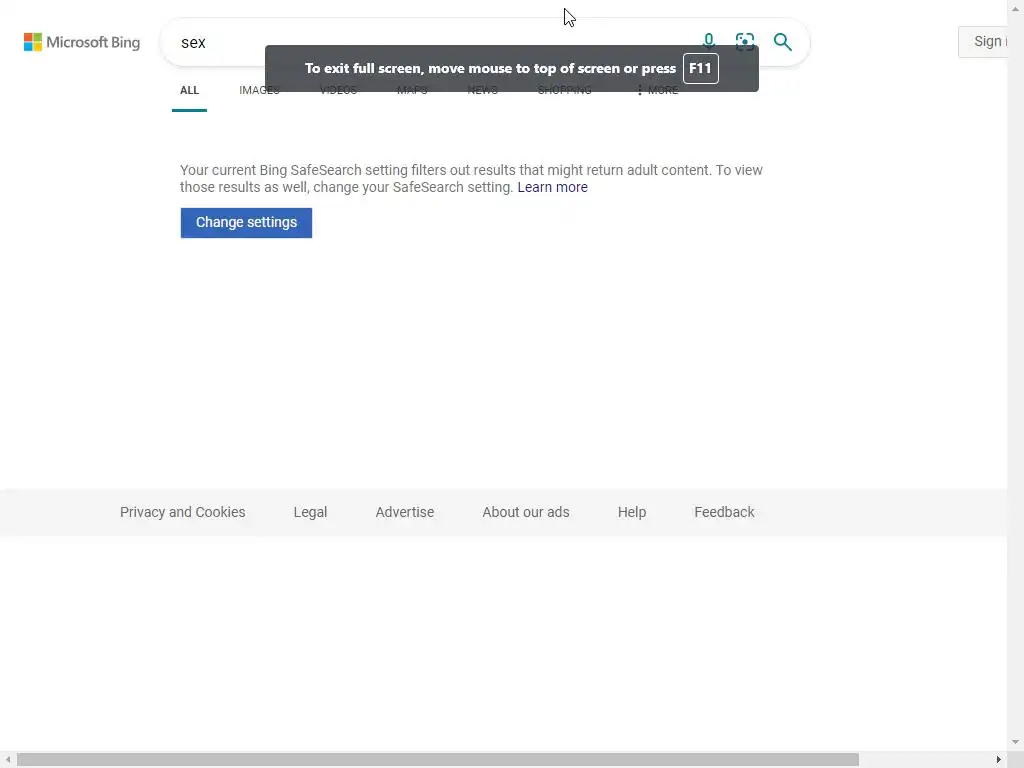
Task: Click the horizontal scrollbar left arrow
Action: click(7, 760)
